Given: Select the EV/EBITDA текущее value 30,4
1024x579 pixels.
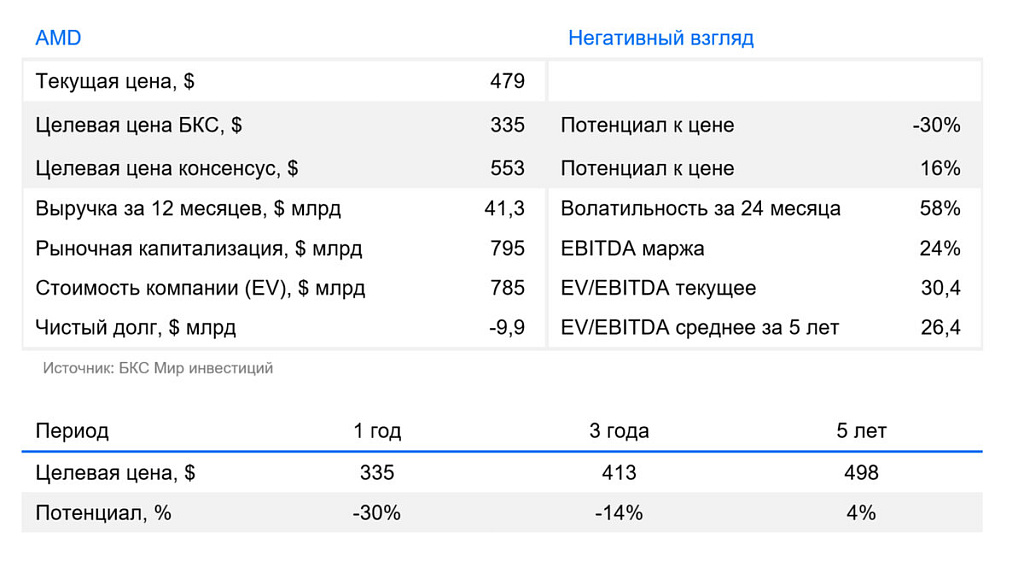Looking at the screenshot, I should pyautogui.click(x=940, y=288).
